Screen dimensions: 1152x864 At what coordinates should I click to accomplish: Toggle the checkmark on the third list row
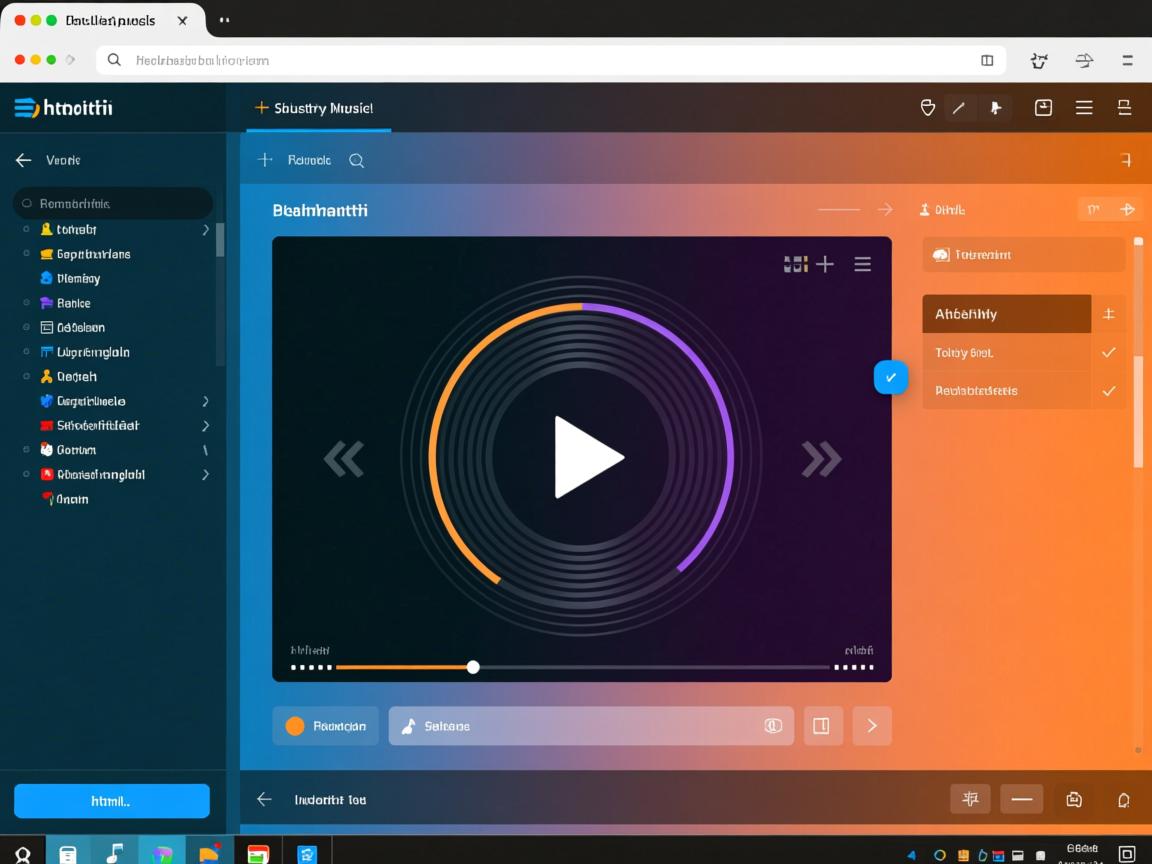coord(1108,391)
